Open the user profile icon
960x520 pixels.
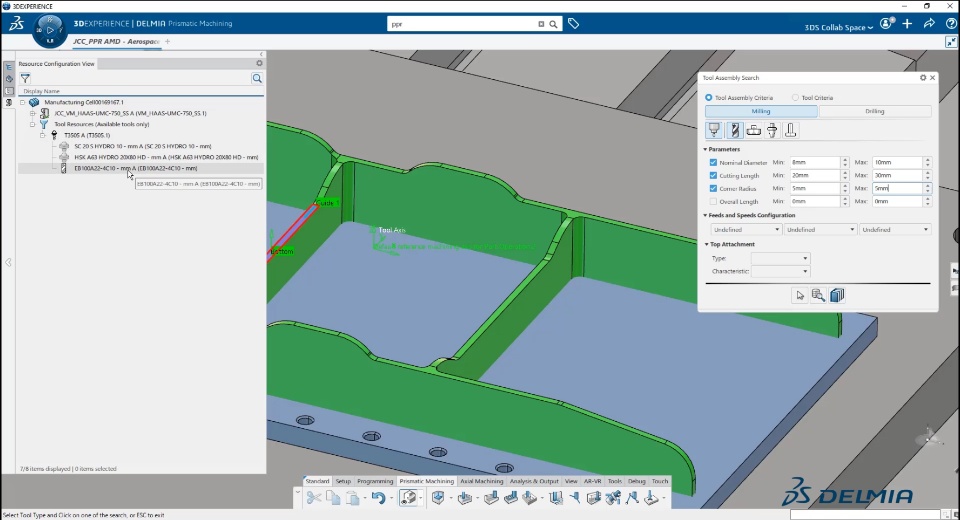[887, 24]
